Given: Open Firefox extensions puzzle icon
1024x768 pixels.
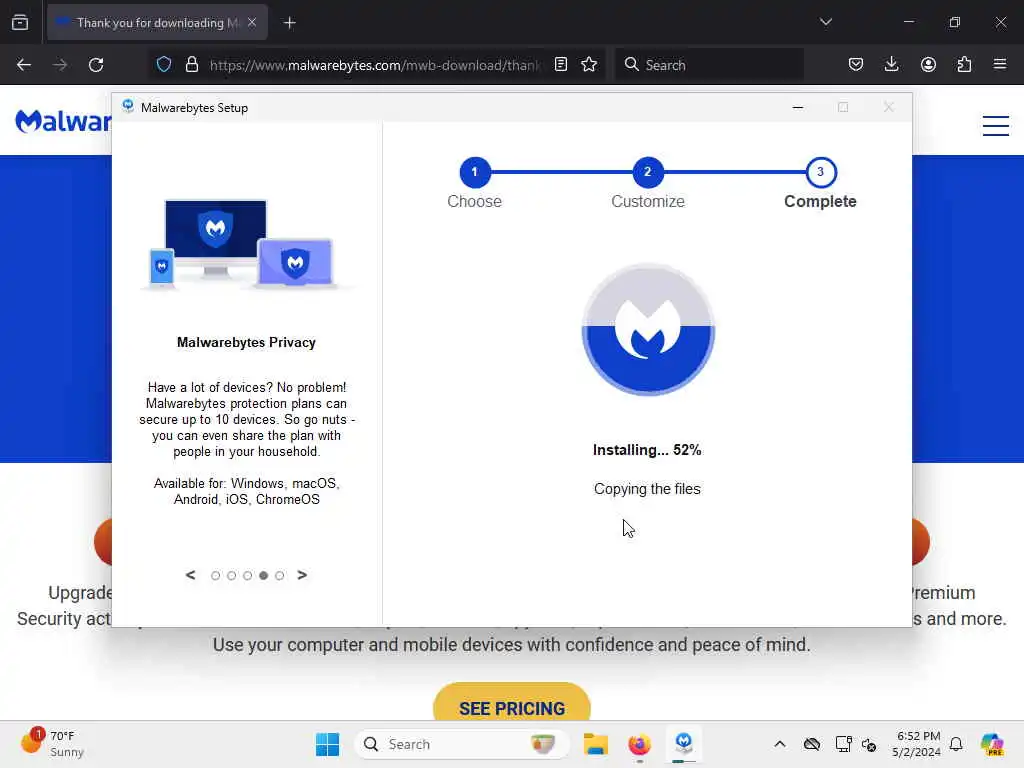Looking at the screenshot, I should [x=964, y=64].
